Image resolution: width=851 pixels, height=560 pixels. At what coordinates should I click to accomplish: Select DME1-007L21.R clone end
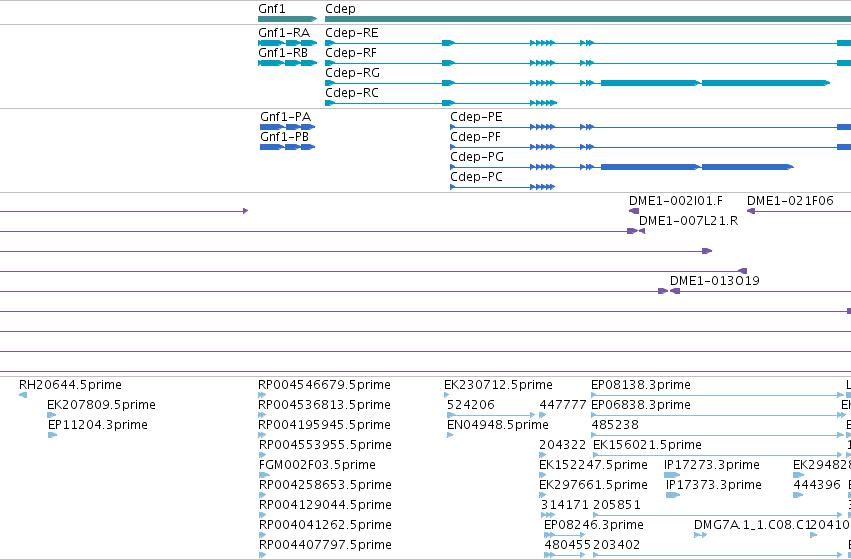(x=642, y=231)
